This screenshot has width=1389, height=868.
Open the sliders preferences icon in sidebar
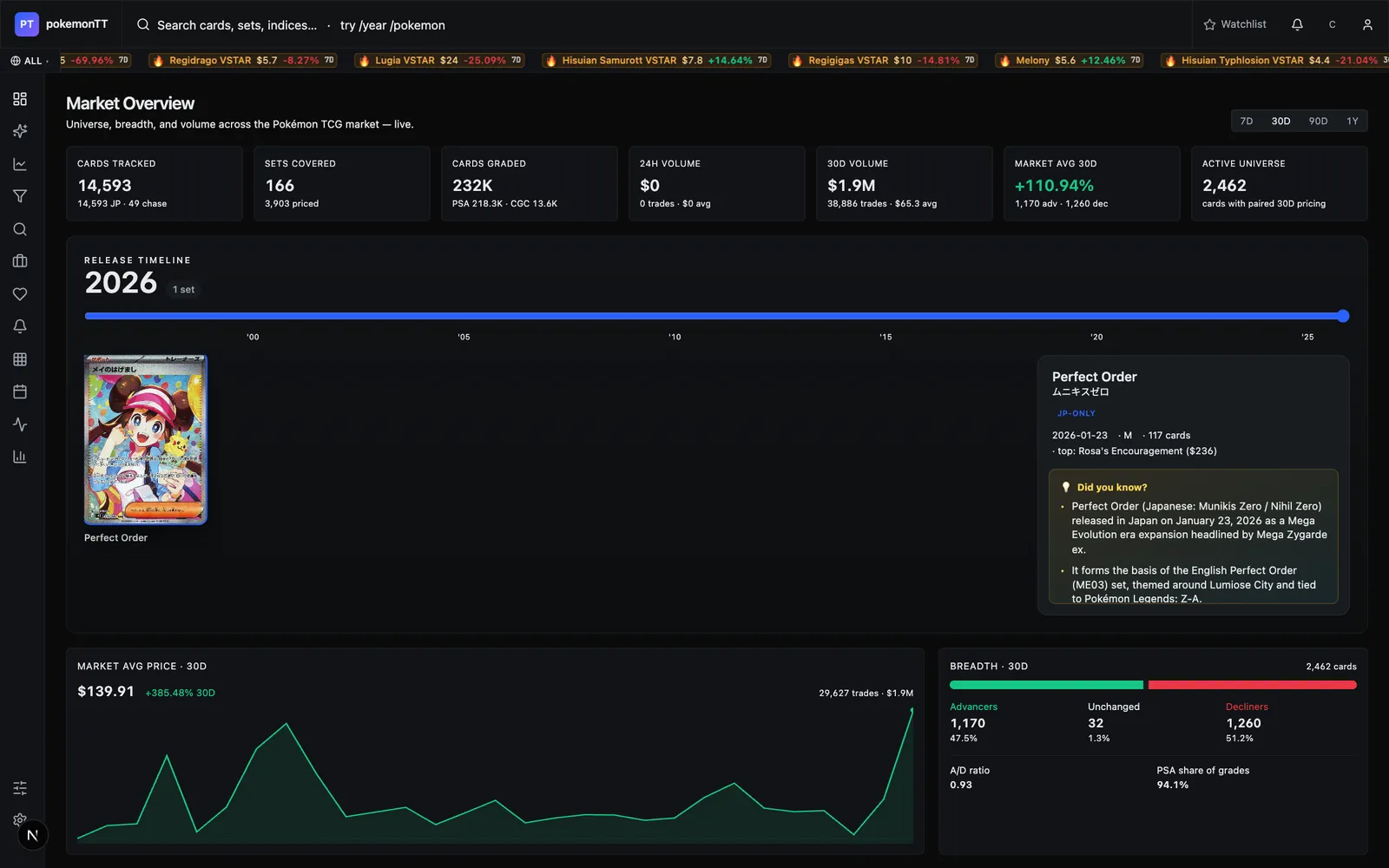20,788
